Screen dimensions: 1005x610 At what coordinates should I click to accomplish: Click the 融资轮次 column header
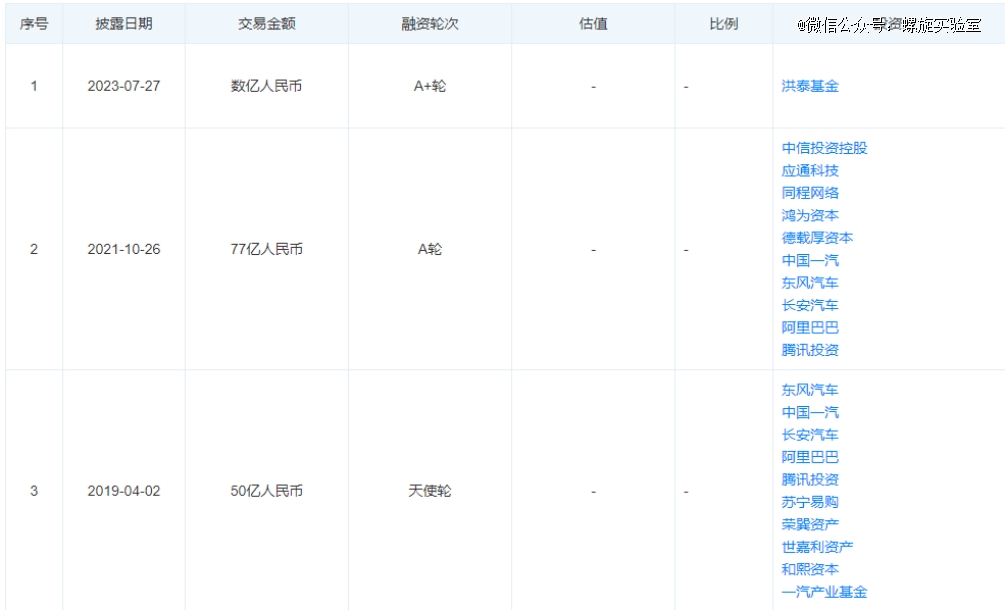(430, 24)
